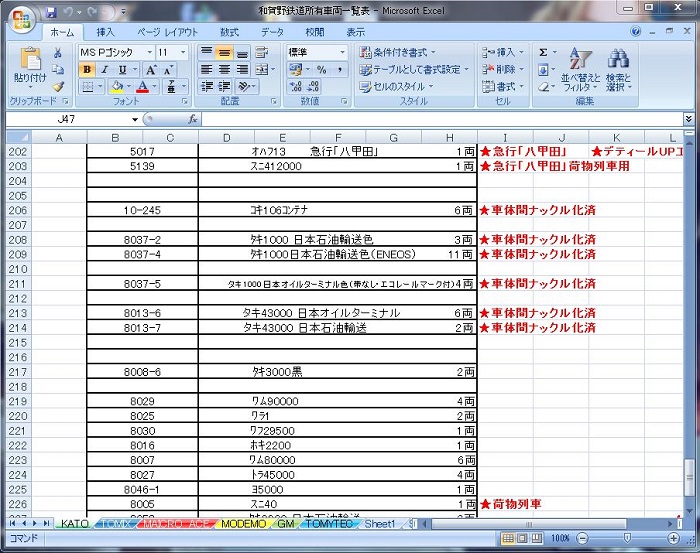Click the Fill down icon

[543, 69]
